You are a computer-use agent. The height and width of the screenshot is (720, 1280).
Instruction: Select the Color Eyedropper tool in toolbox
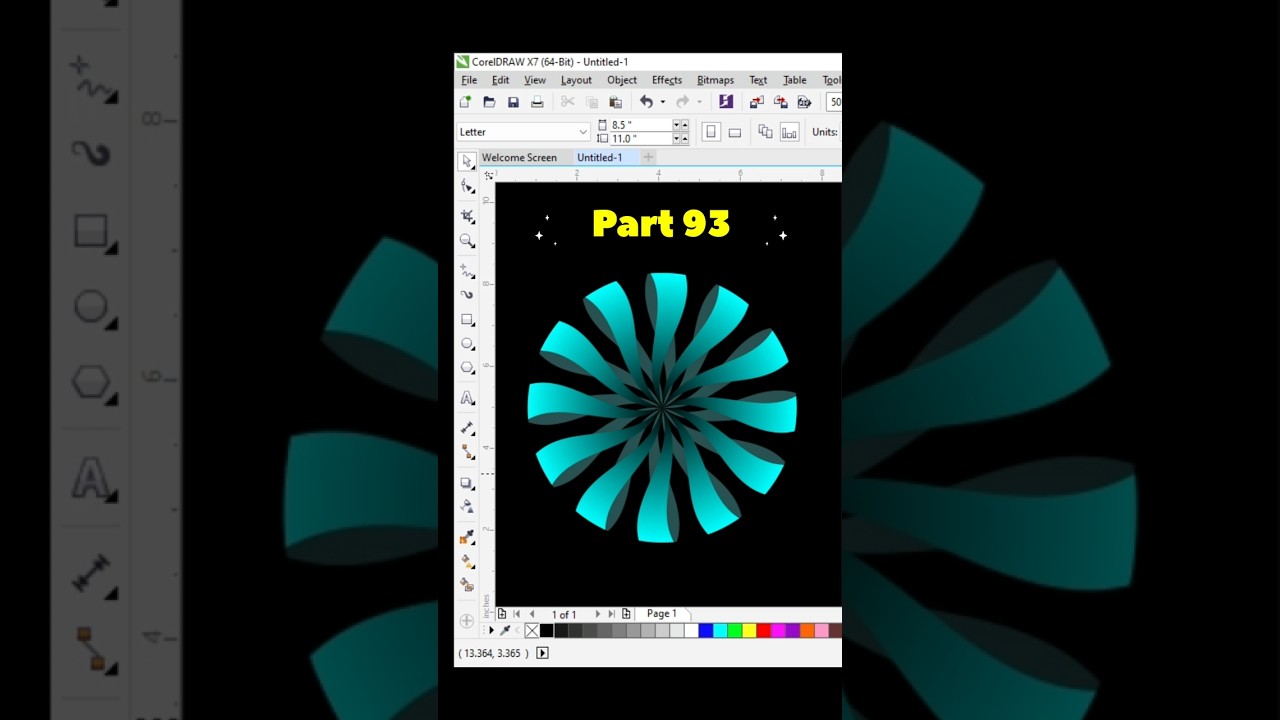click(467, 538)
